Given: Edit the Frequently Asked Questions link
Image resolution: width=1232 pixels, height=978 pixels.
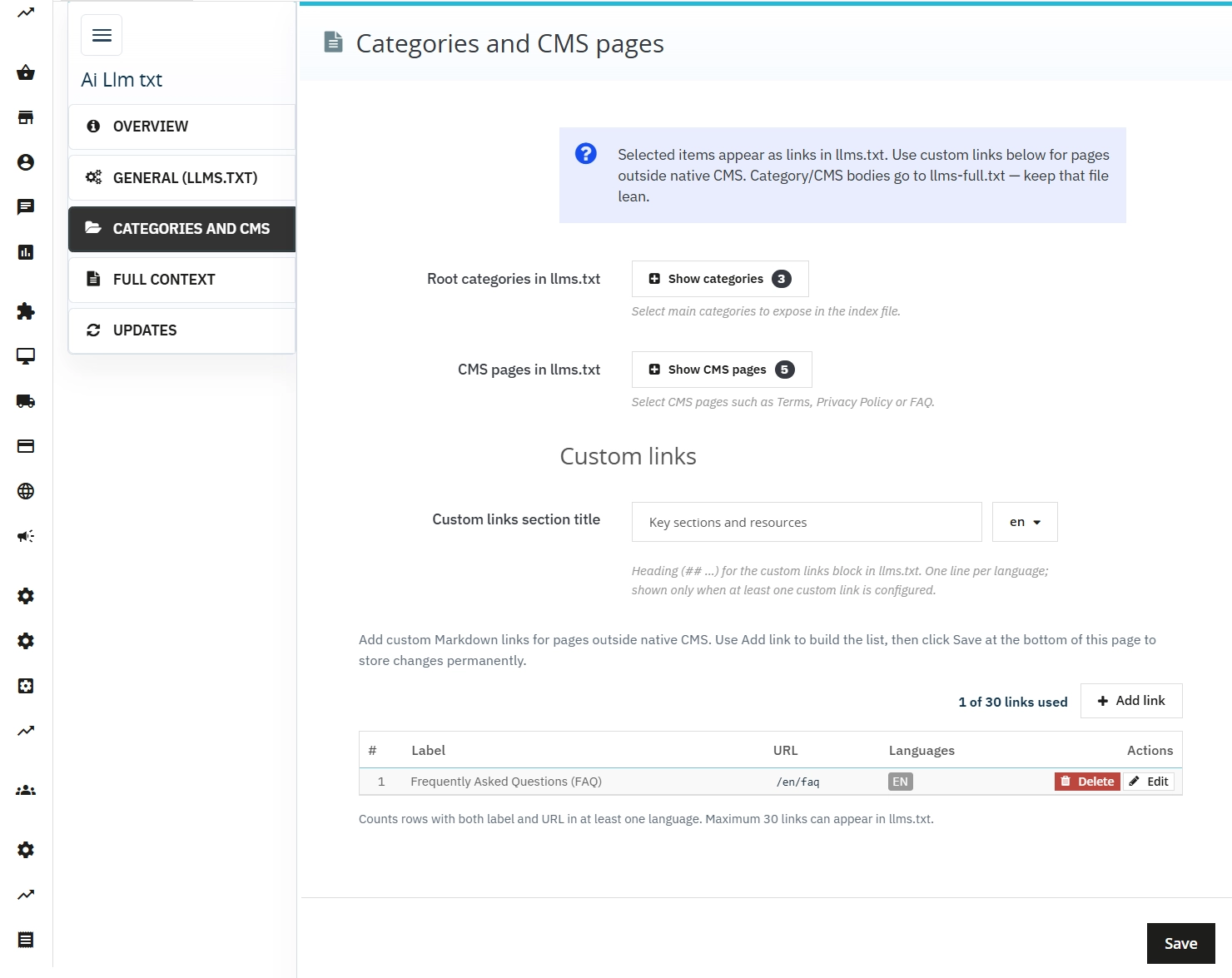Looking at the screenshot, I should [x=1149, y=782].
